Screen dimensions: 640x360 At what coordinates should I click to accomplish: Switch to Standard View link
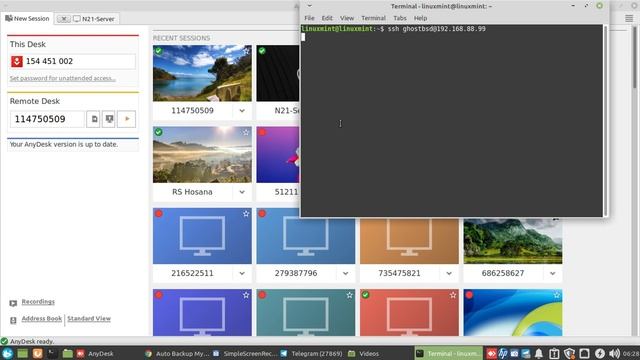pos(89,318)
